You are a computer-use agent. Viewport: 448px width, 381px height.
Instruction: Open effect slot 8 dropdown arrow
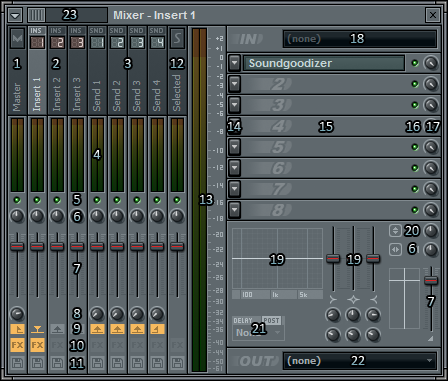(x=235, y=210)
